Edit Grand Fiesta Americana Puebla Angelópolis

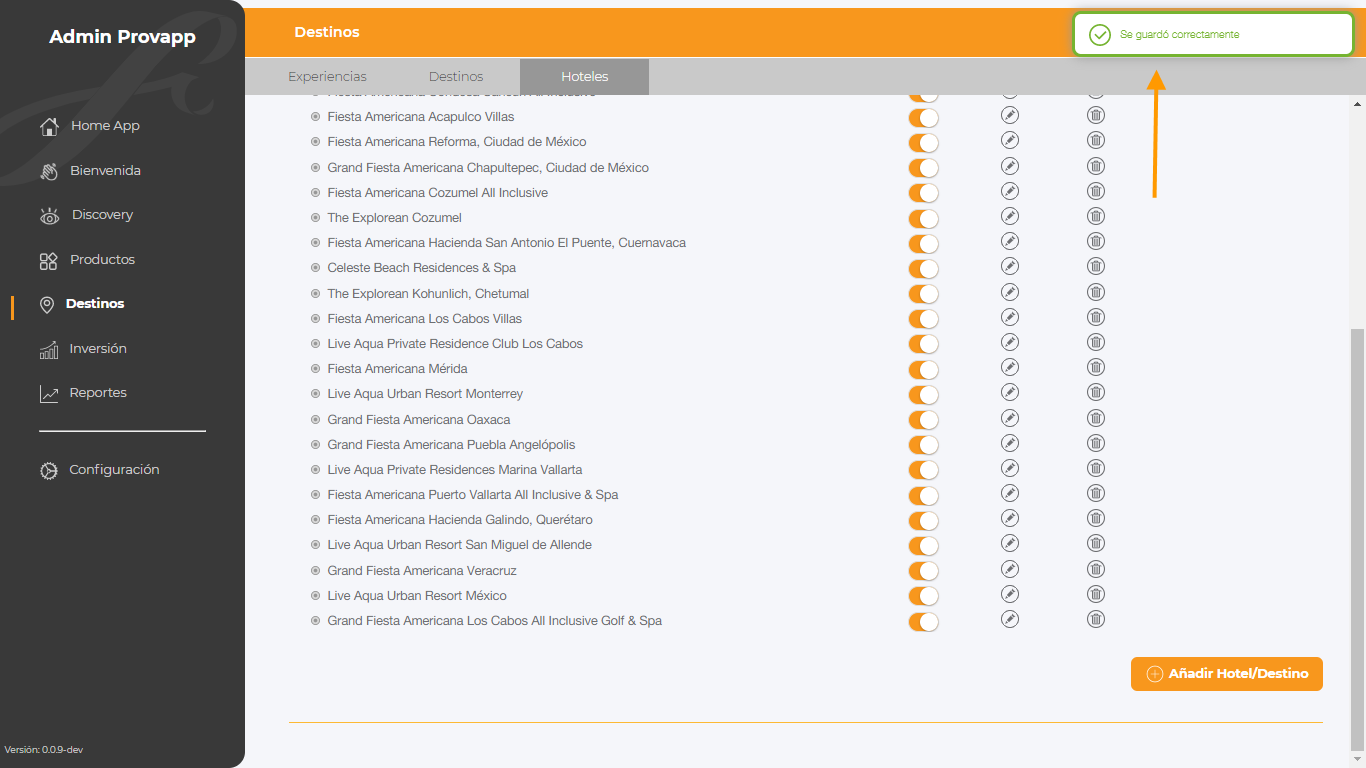pyautogui.click(x=1010, y=443)
